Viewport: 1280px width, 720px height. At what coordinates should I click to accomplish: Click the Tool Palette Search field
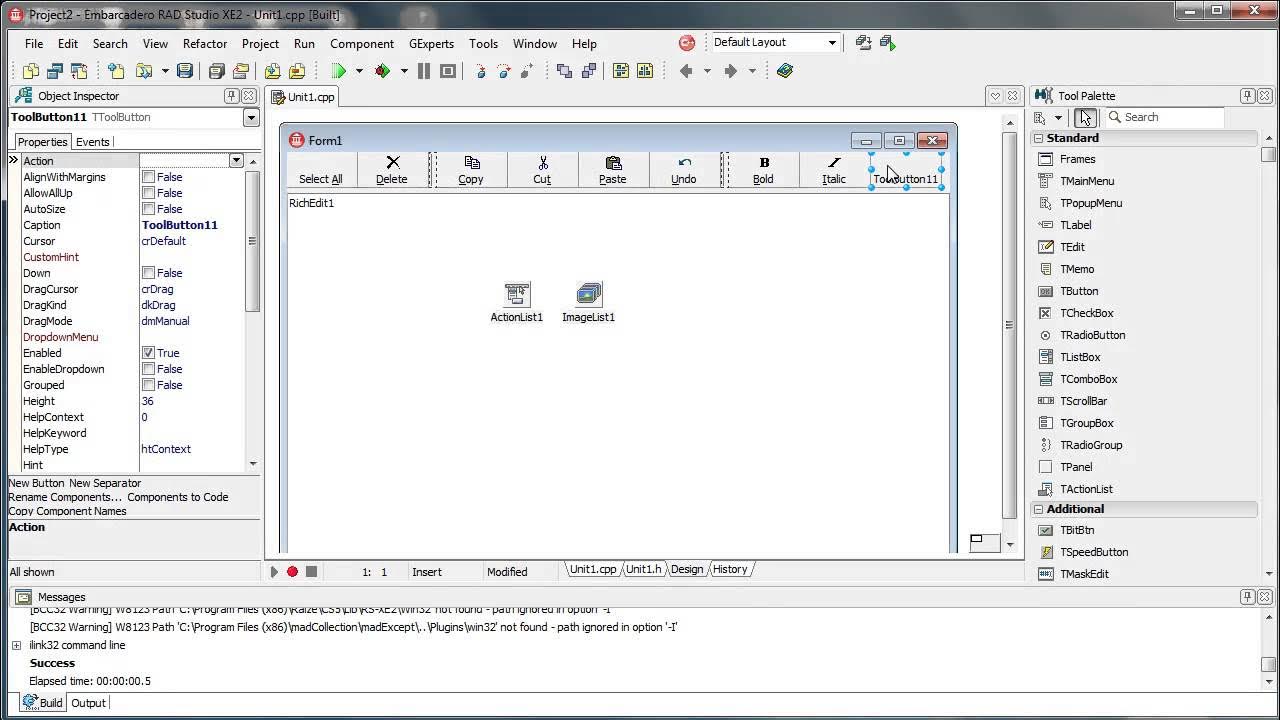pos(1164,117)
